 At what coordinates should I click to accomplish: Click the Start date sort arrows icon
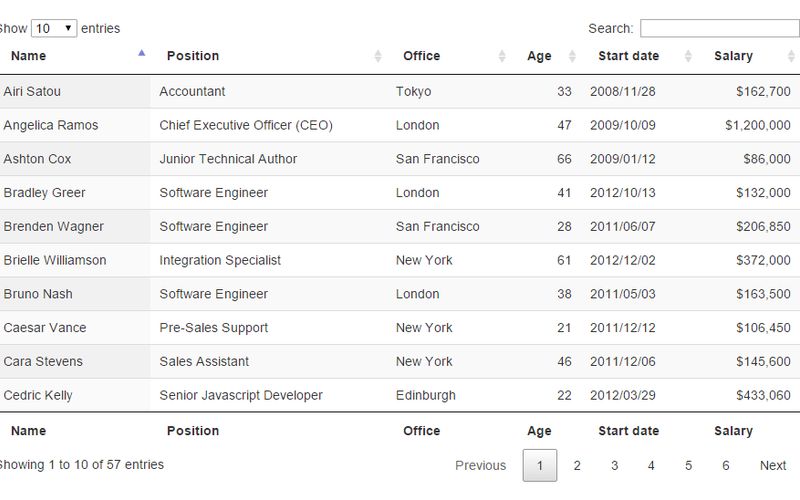pyautogui.click(x=688, y=56)
